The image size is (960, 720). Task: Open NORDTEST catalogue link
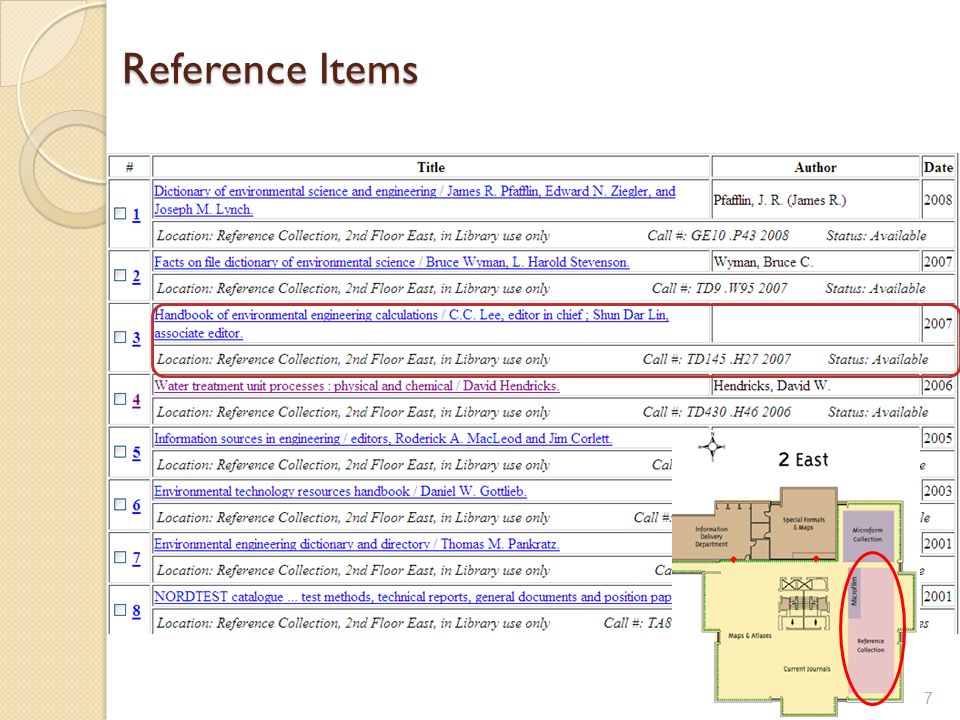click(413, 596)
